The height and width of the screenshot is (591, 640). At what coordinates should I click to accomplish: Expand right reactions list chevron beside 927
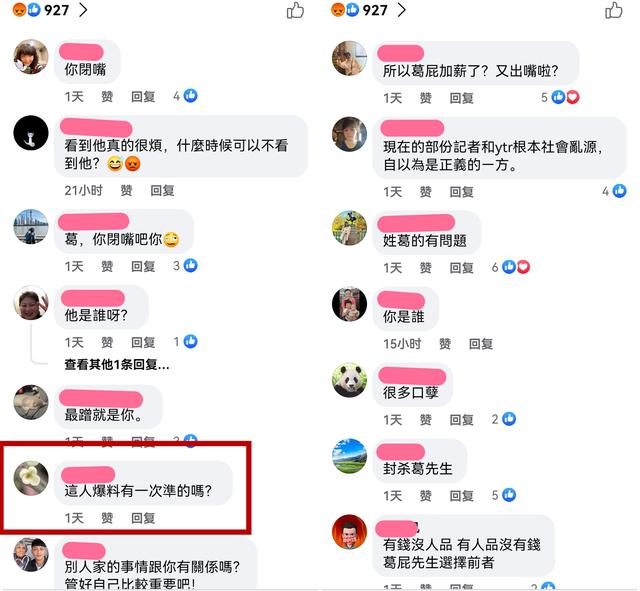point(402,10)
